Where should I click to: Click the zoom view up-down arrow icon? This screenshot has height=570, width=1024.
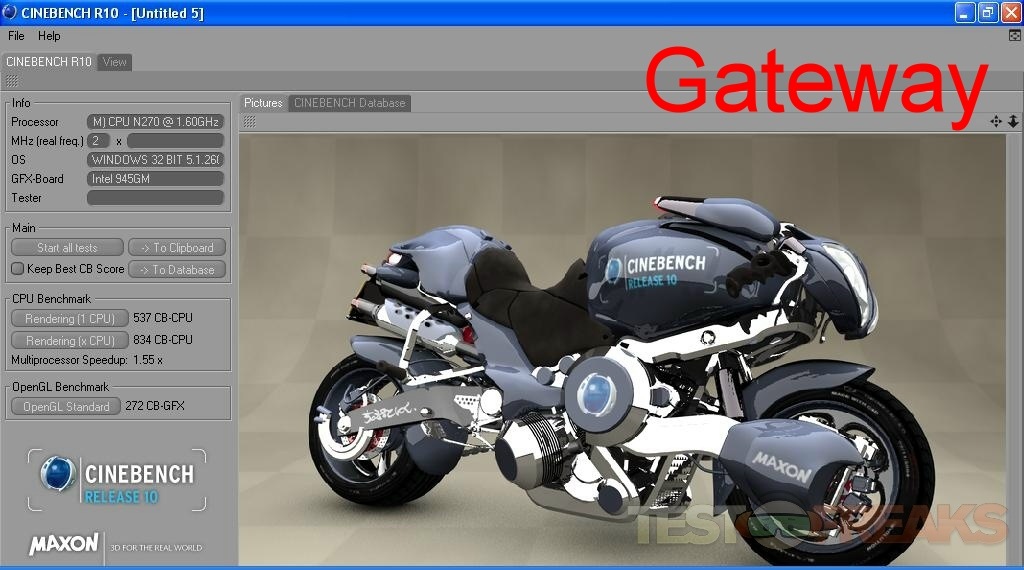tap(1012, 121)
